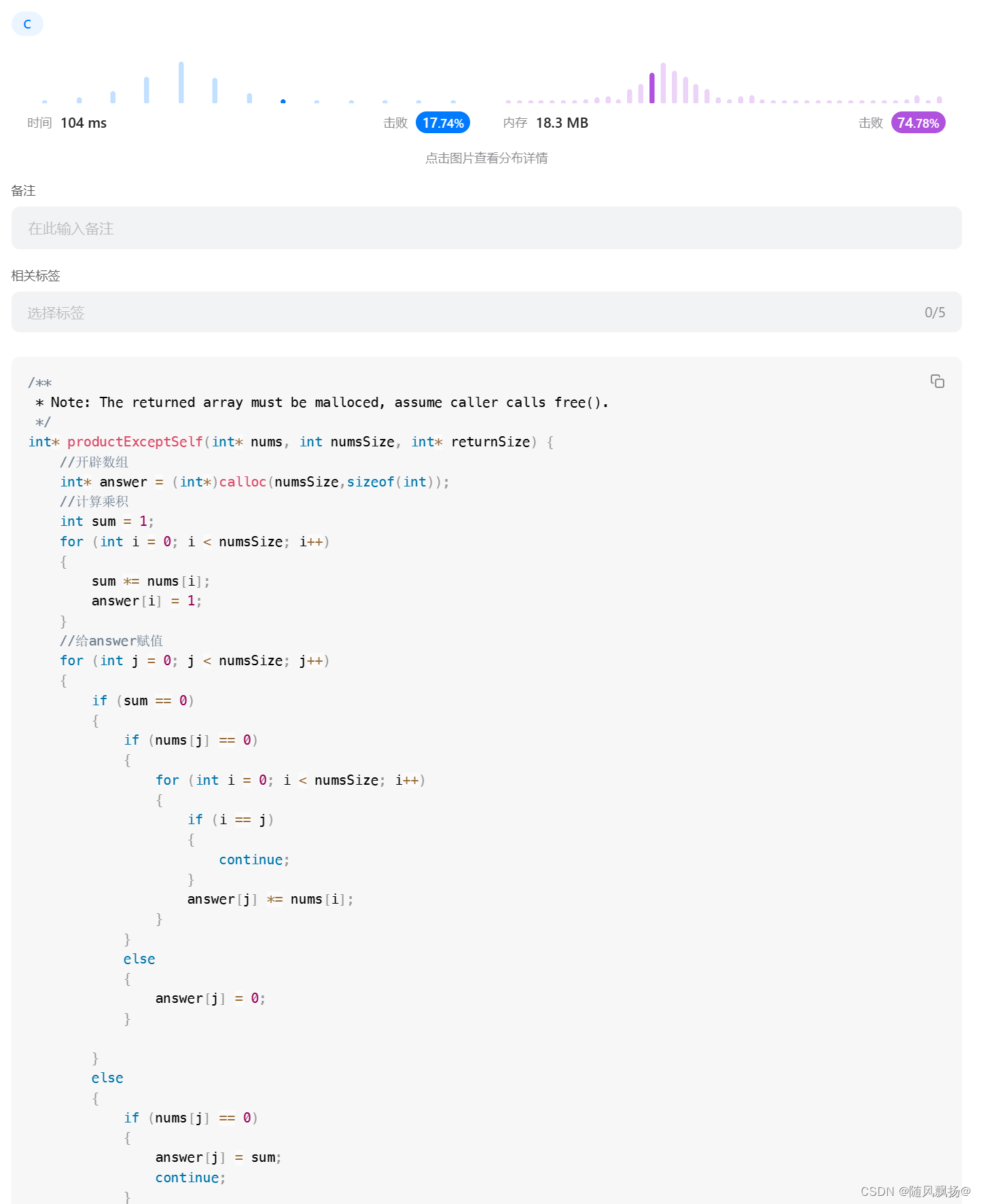This screenshot has height=1204, width=981.
Task: Open the 选择标签 tag selector
Action: pos(486,313)
